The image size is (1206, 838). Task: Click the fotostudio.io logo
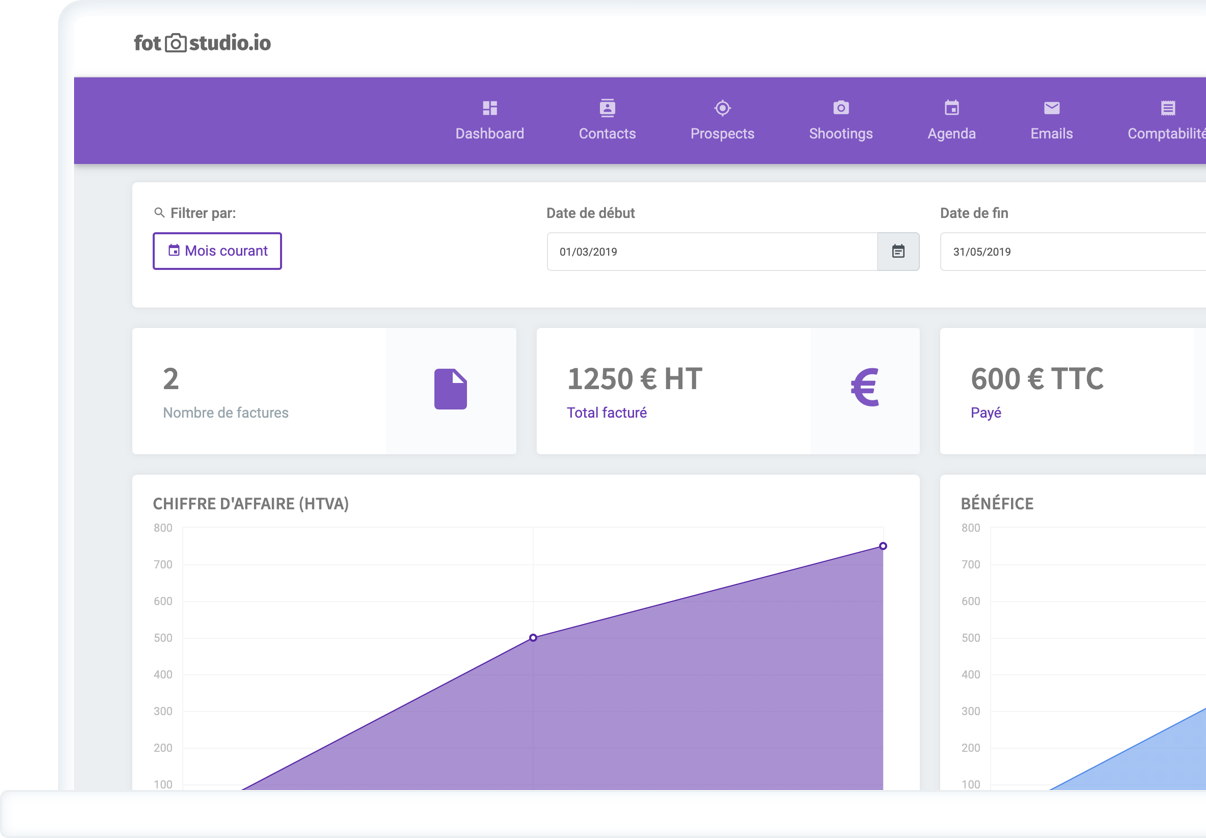(202, 43)
